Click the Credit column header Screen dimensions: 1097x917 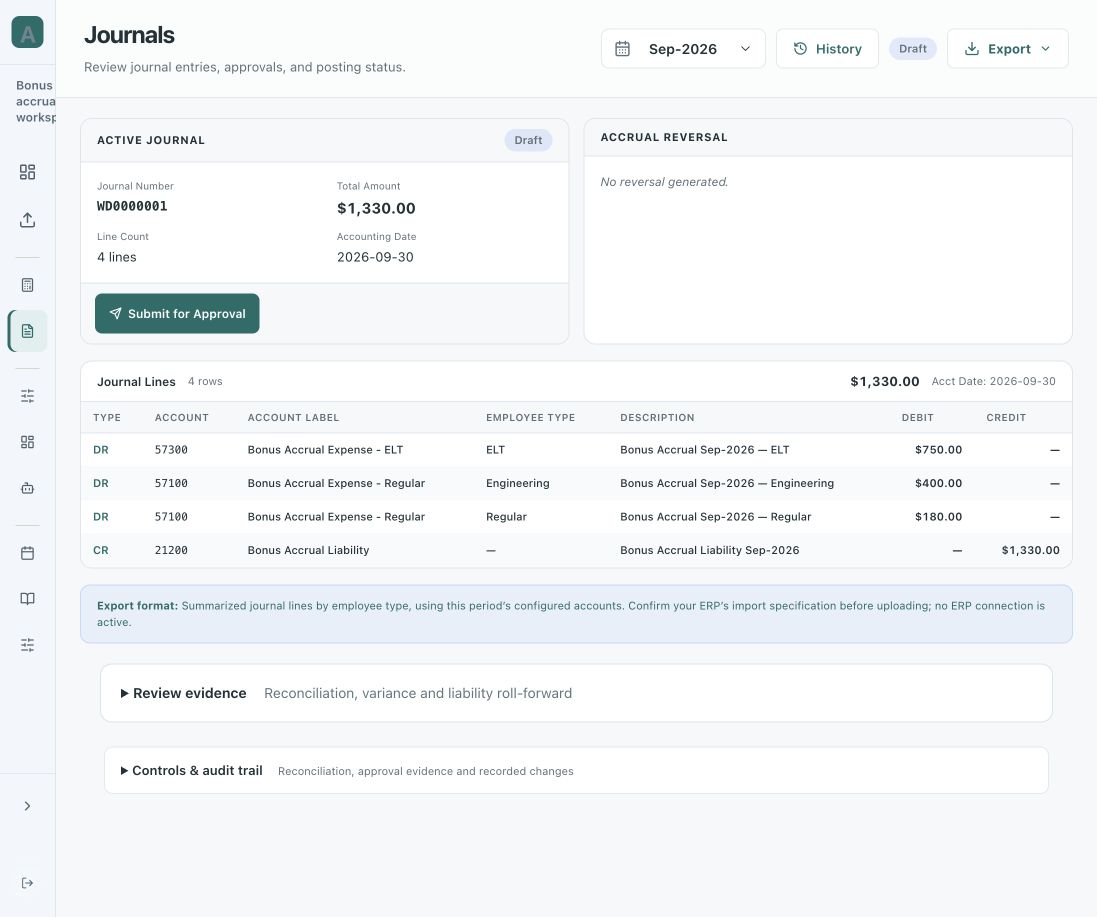[x=1006, y=418]
